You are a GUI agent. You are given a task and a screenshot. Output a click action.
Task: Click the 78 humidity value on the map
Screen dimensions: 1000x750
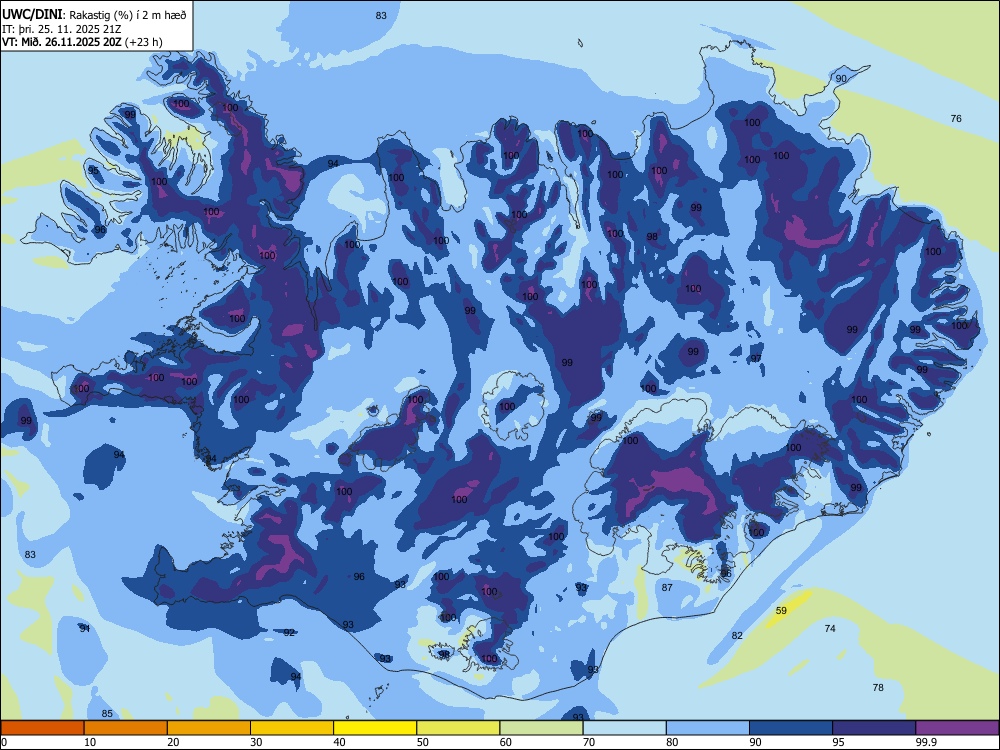click(878, 687)
